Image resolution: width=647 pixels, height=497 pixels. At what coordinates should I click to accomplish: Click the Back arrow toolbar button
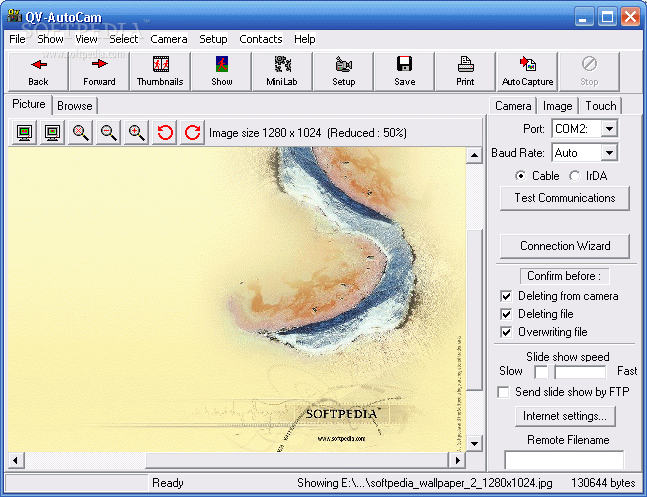[x=38, y=71]
